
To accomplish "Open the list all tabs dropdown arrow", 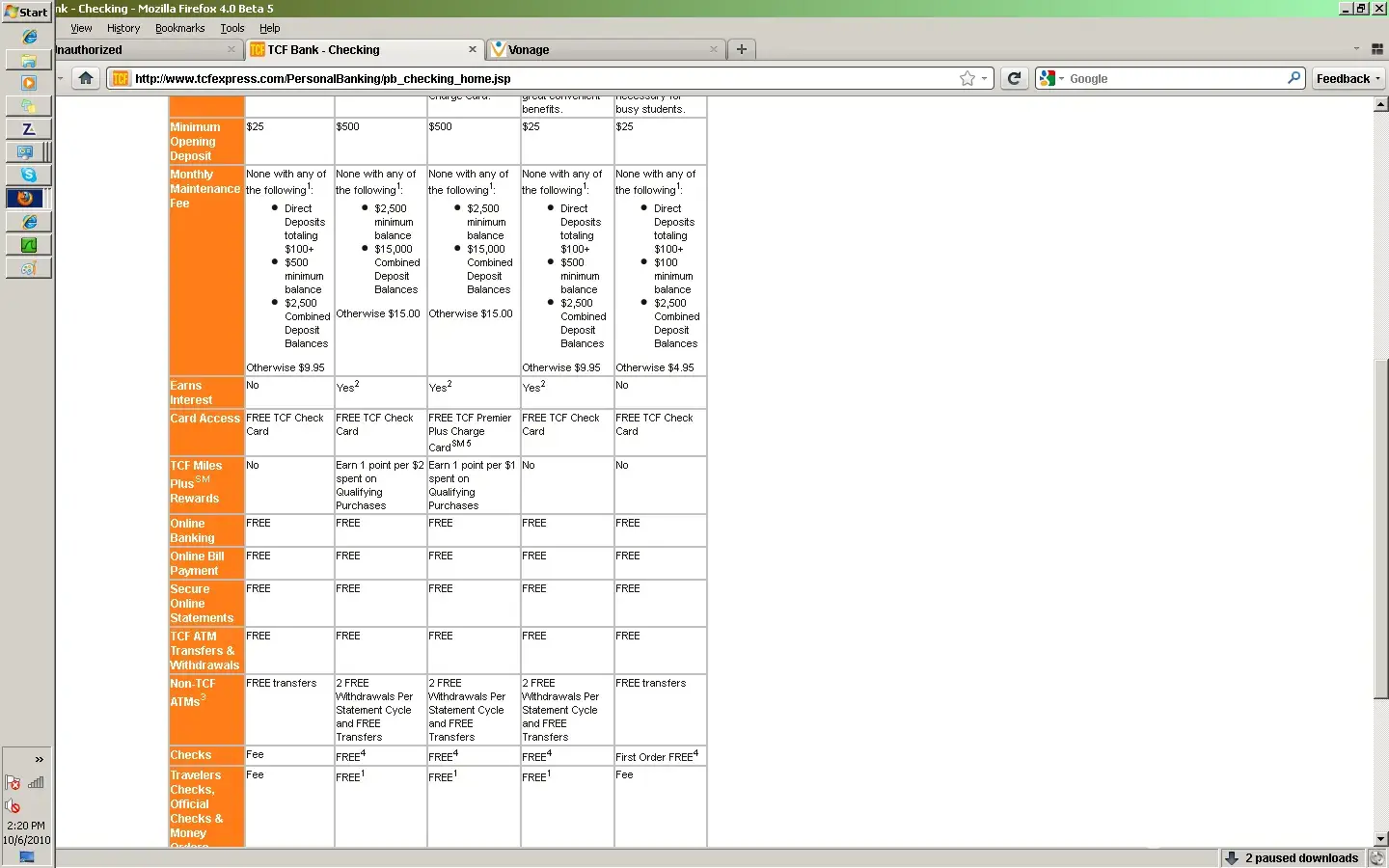I will pos(1356,49).
